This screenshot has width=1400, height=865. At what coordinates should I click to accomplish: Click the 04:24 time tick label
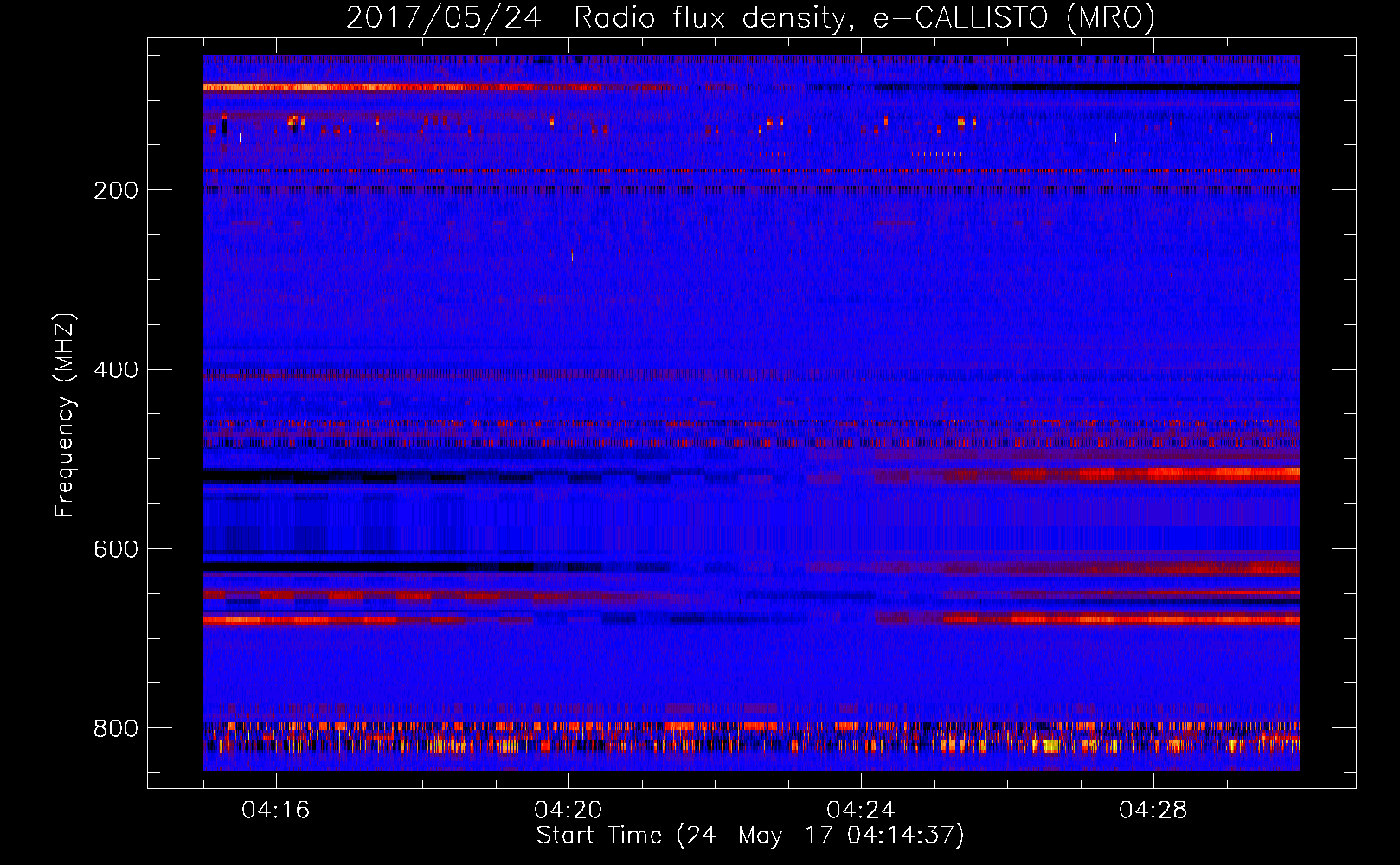pyautogui.click(x=861, y=811)
